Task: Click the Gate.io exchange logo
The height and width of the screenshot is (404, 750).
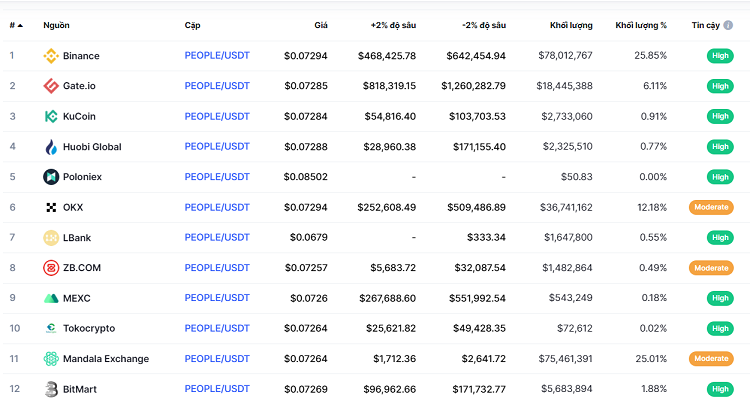Action: pos(51,86)
